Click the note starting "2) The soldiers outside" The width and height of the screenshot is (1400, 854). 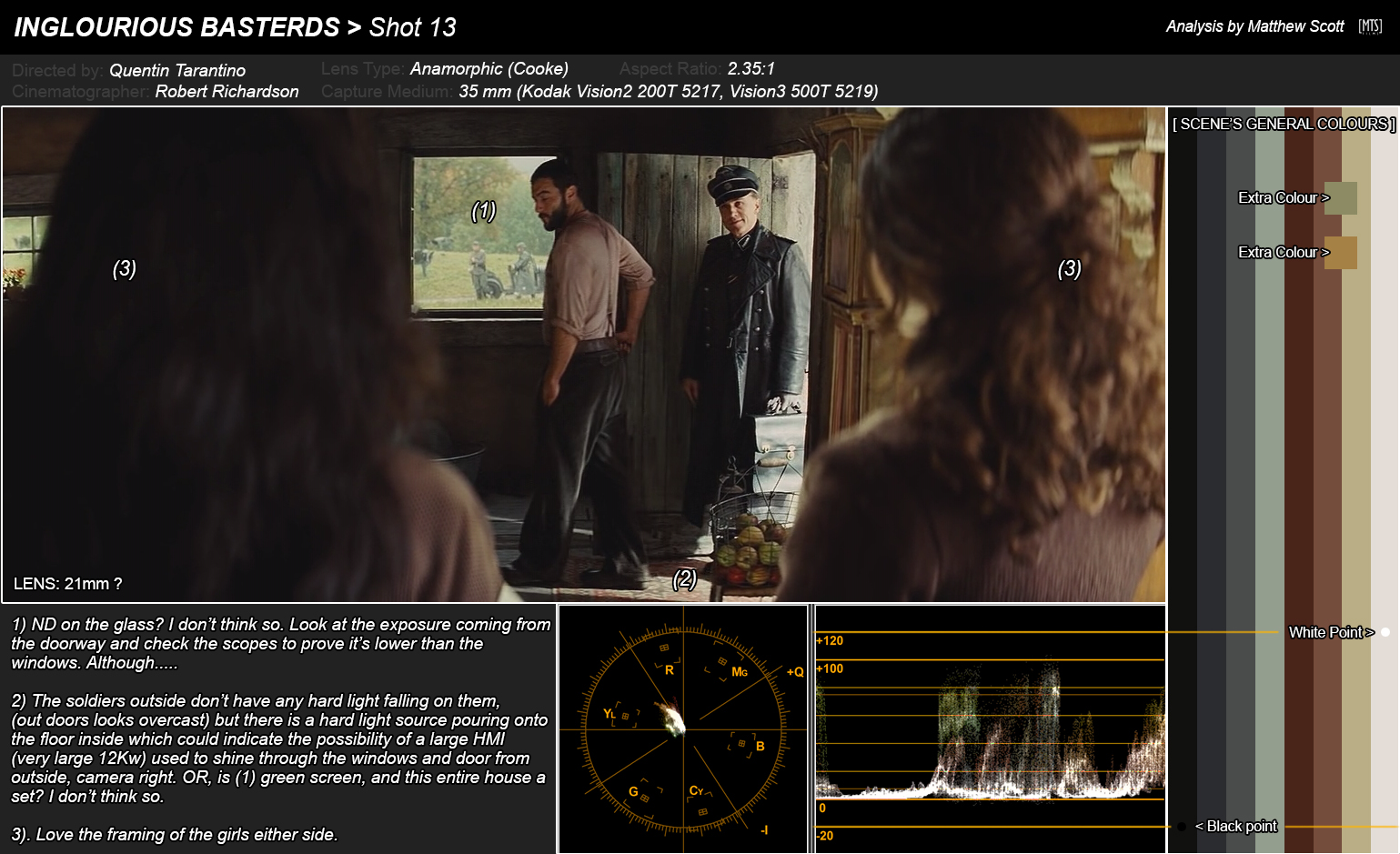279,749
